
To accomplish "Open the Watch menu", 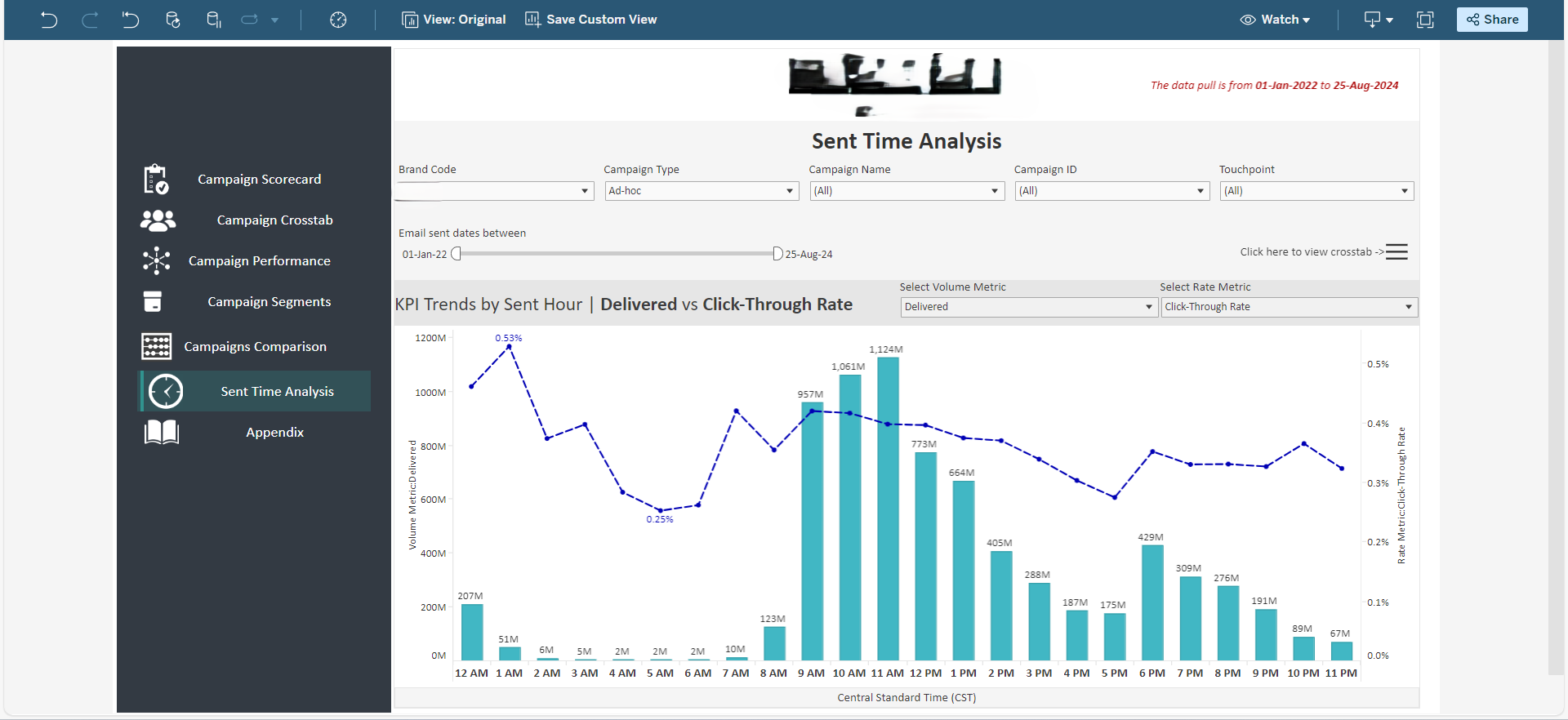I will tap(1275, 20).
